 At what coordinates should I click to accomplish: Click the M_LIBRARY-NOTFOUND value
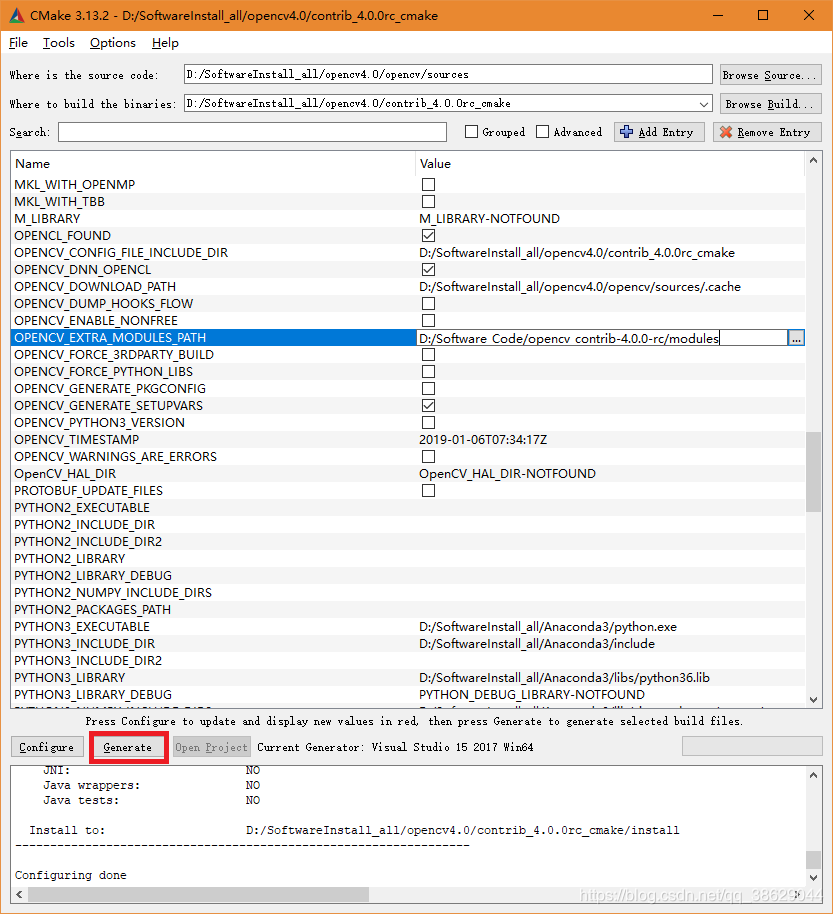point(490,219)
